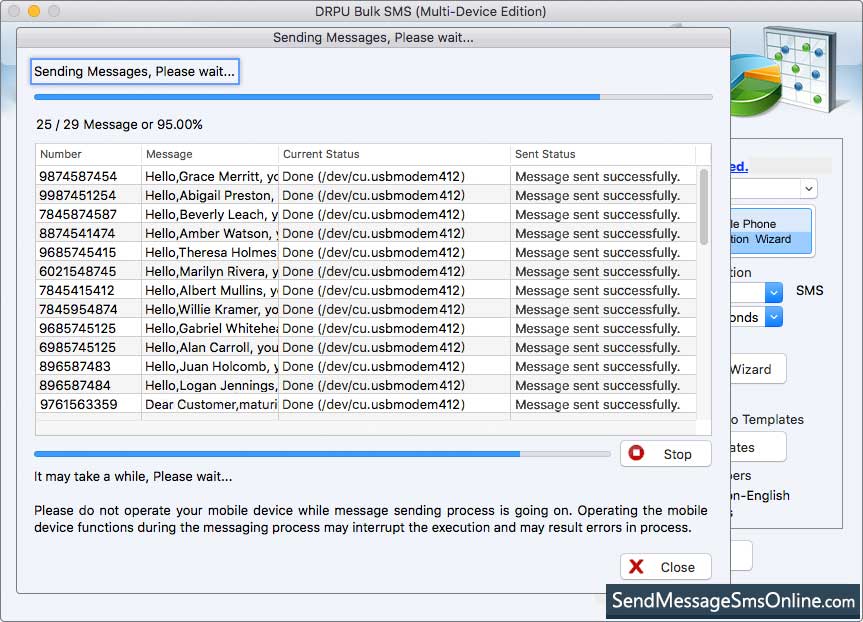Click the Sent Status column header
Viewport: 863px width, 622px height.
(x=603, y=154)
